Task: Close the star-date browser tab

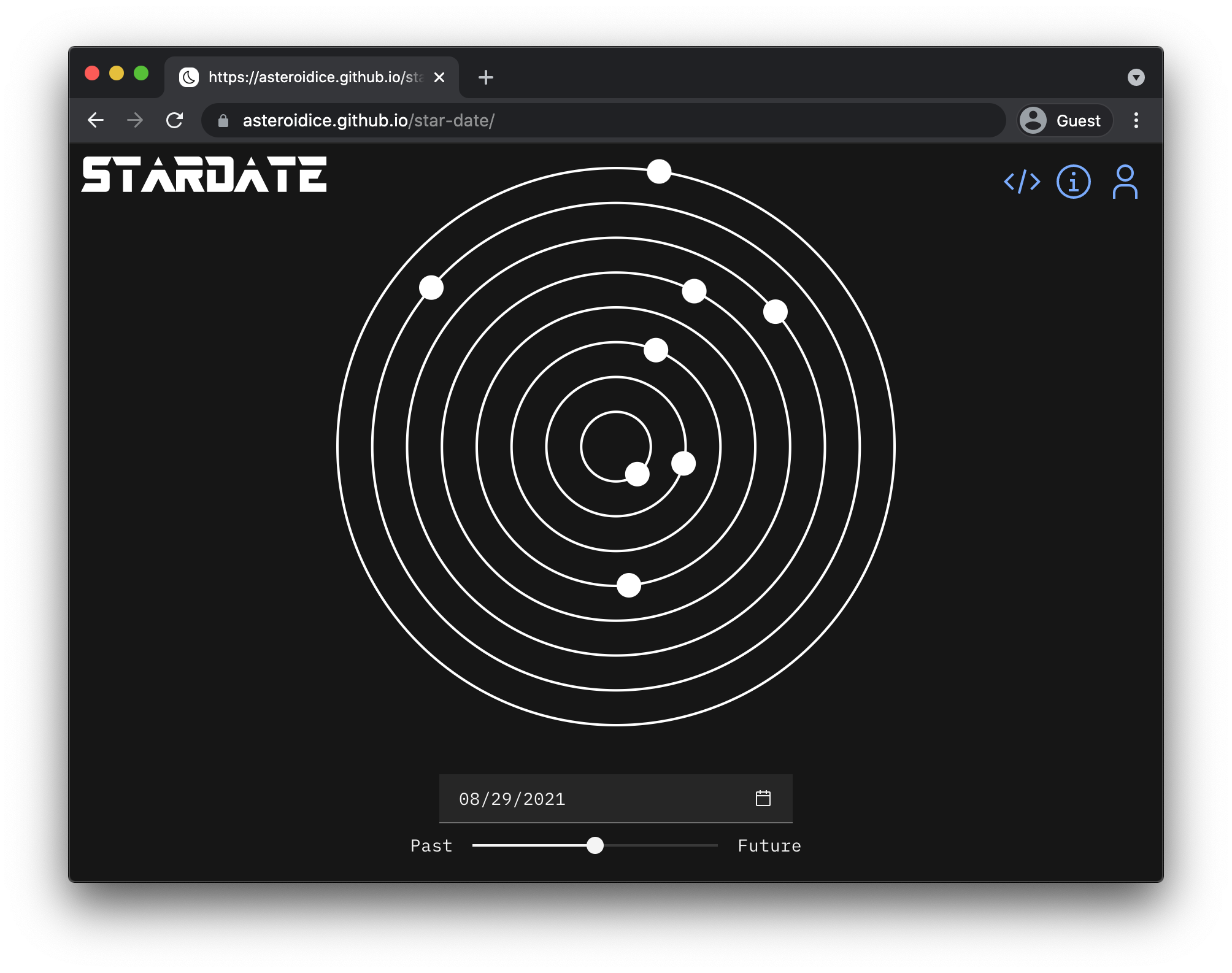Action: [439, 77]
